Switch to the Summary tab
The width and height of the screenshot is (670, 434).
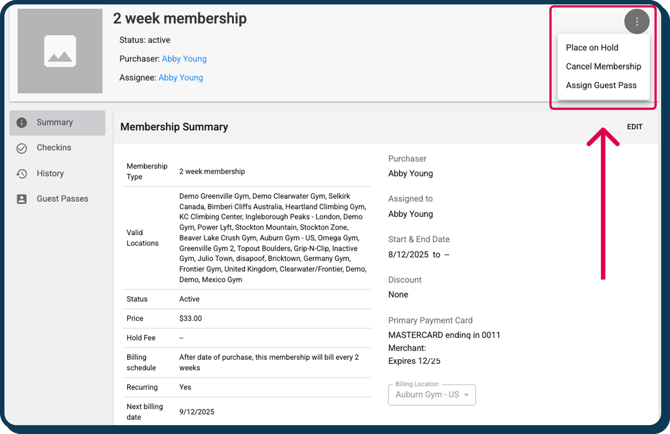tap(57, 123)
